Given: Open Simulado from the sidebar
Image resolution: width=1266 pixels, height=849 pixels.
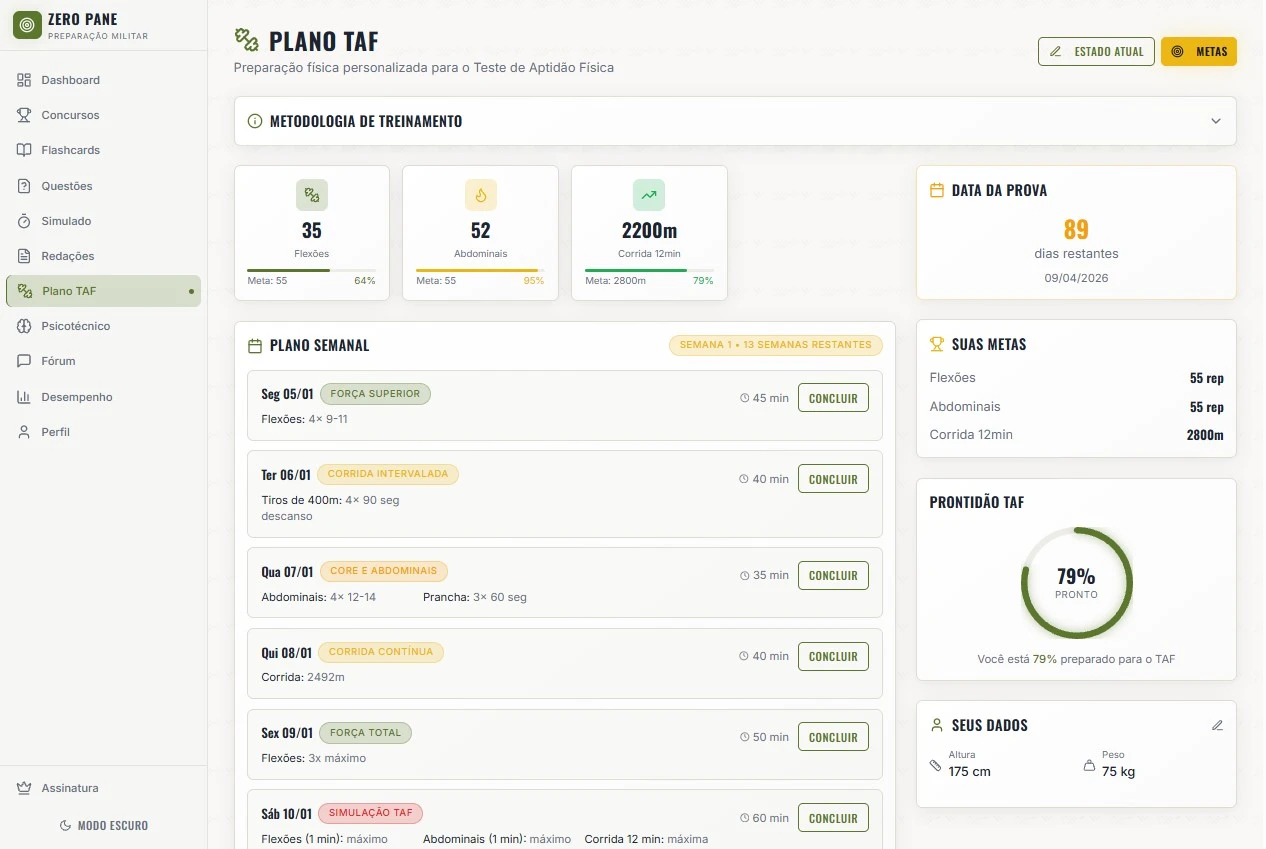Looking at the screenshot, I should 66,221.
